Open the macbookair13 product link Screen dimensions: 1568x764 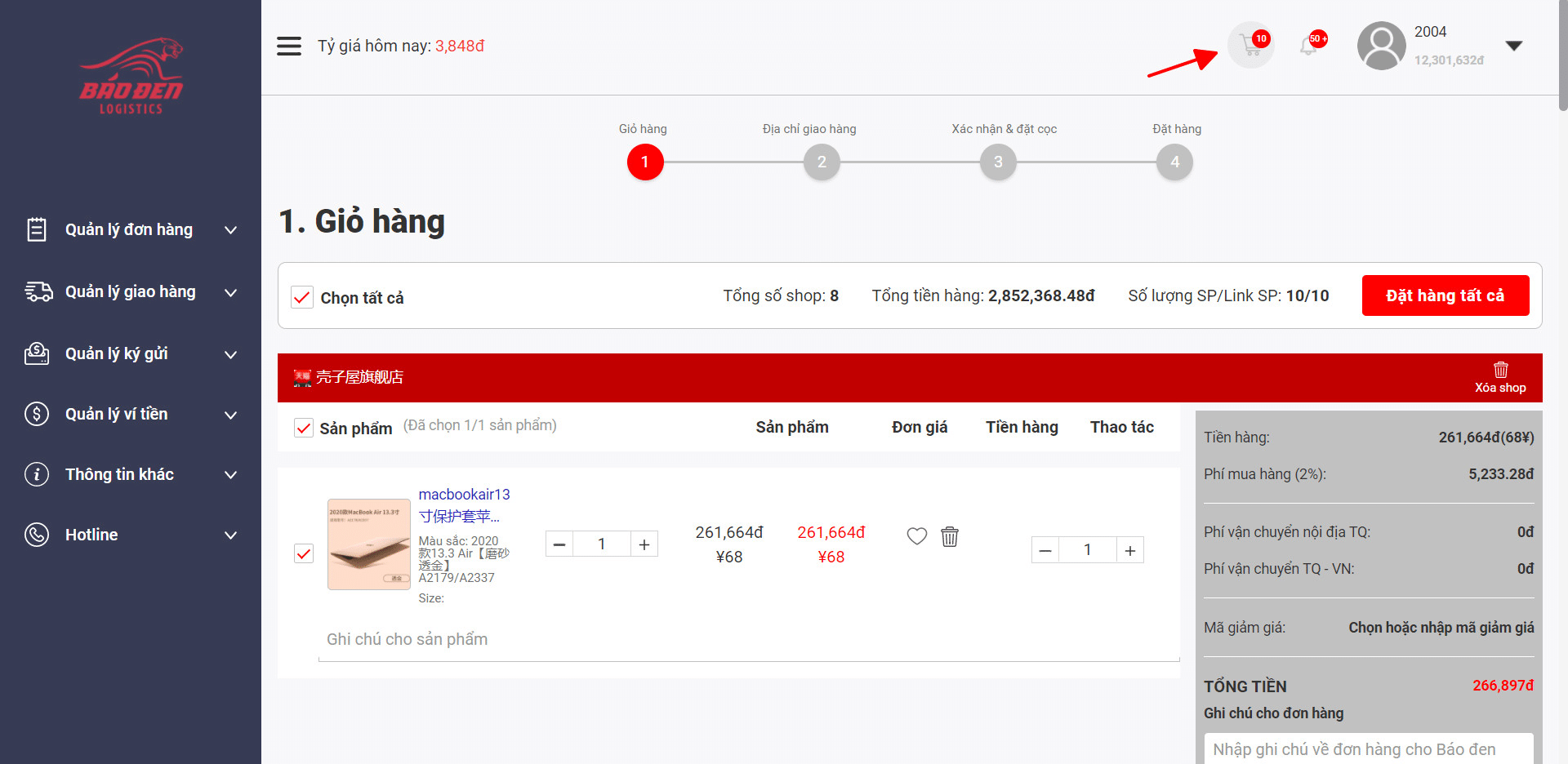point(464,495)
